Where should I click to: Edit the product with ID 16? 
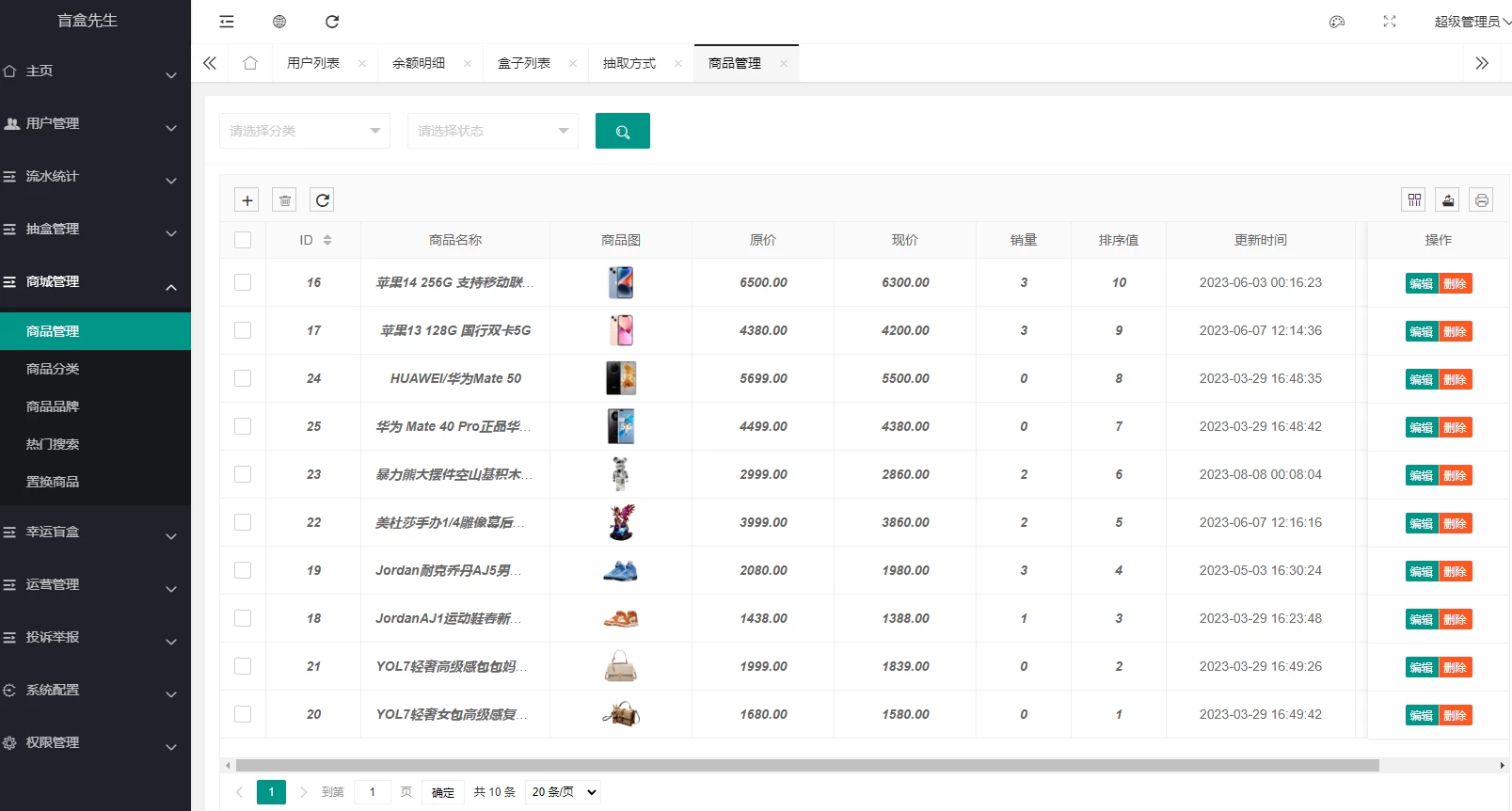point(1422,283)
